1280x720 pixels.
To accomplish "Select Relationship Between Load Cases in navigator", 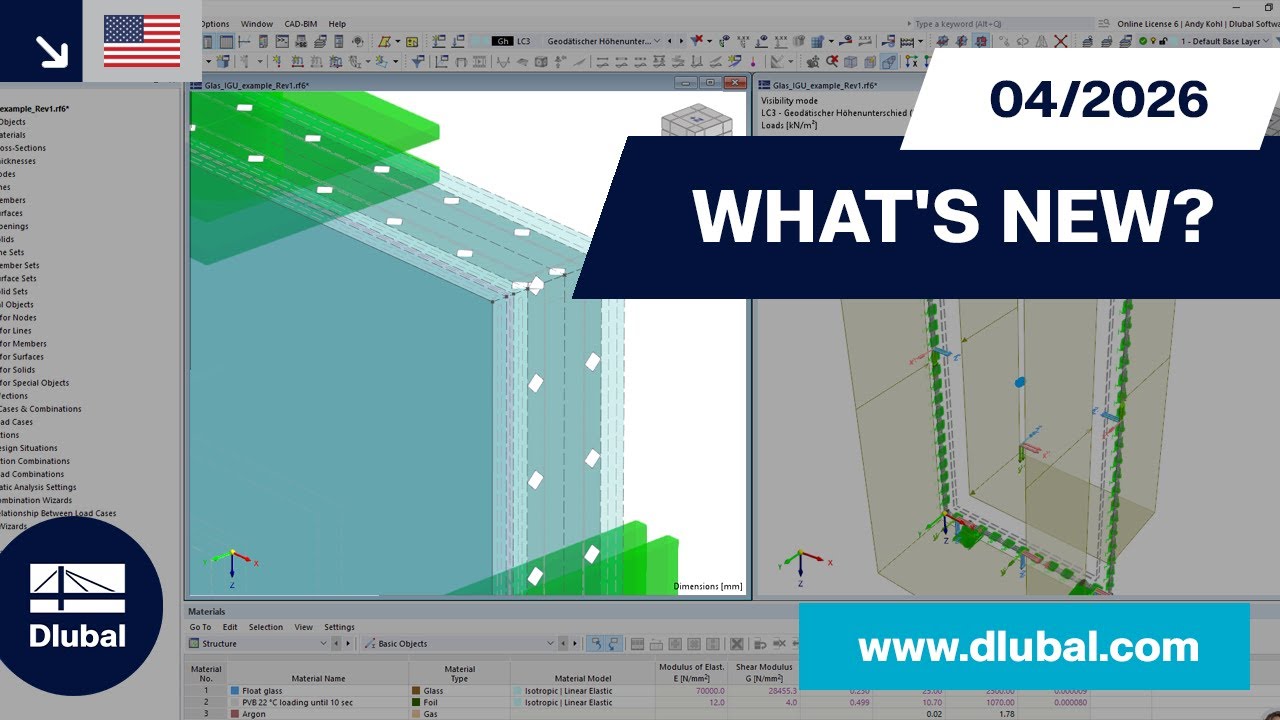I will (58, 513).
